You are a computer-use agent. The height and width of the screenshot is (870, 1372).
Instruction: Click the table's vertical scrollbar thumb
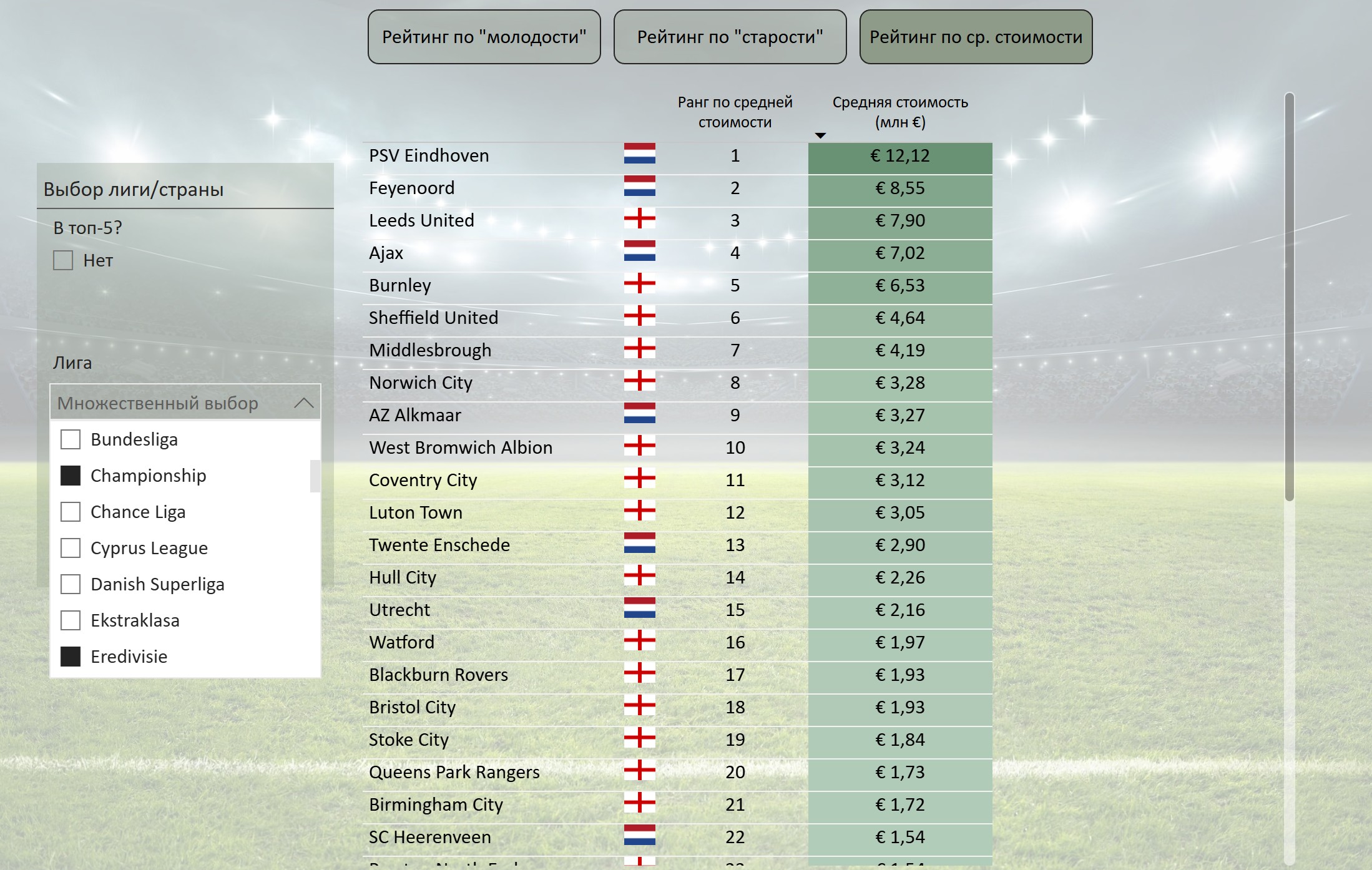[1290, 296]
